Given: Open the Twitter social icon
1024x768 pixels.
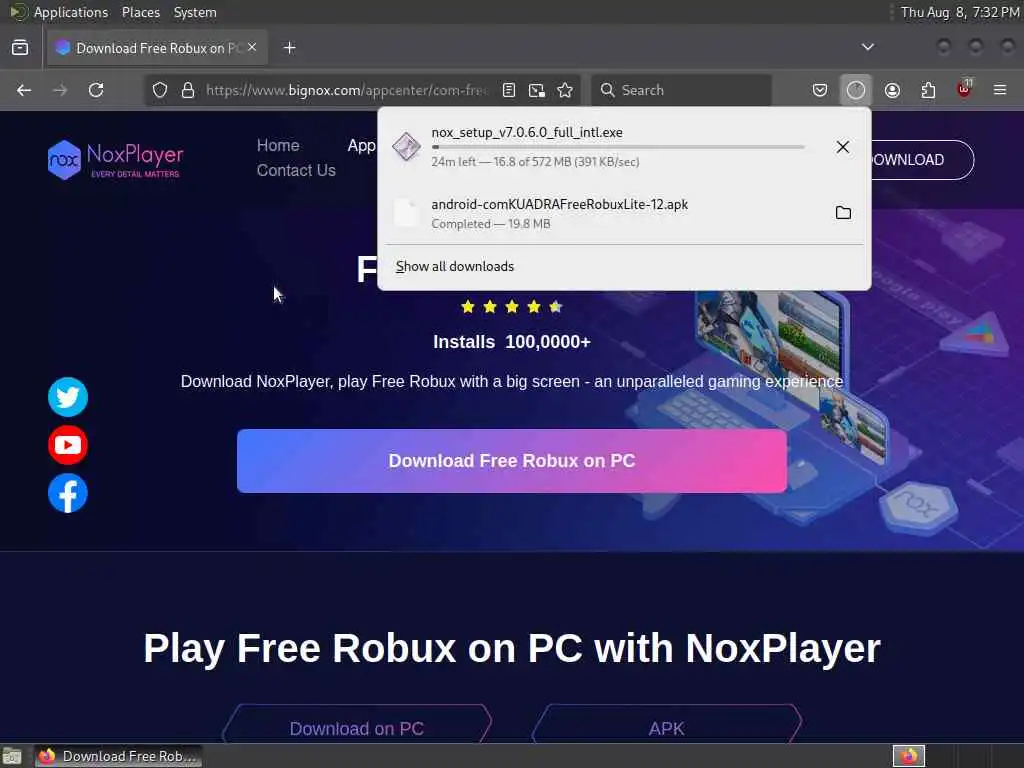Looking at the screenshot, I should 68,397.
